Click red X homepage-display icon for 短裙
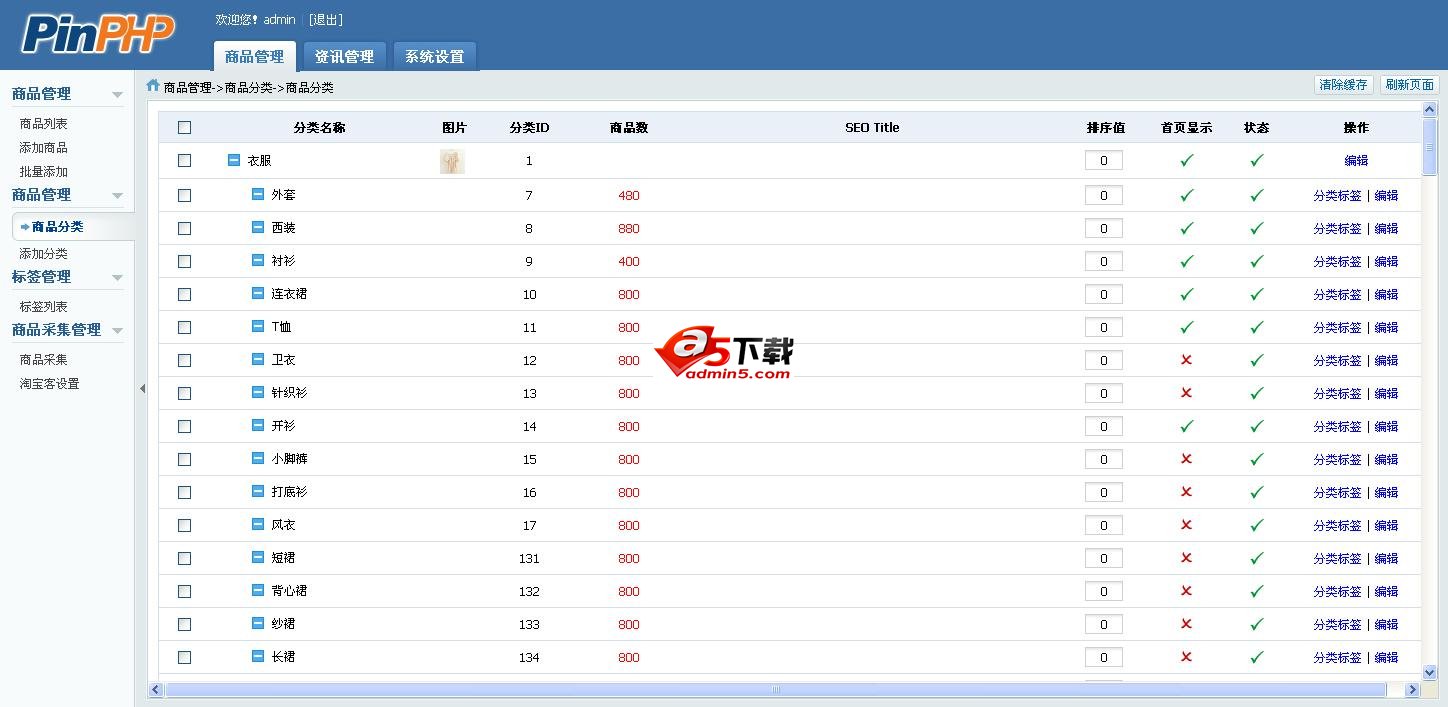 [x=1186, y=558]
